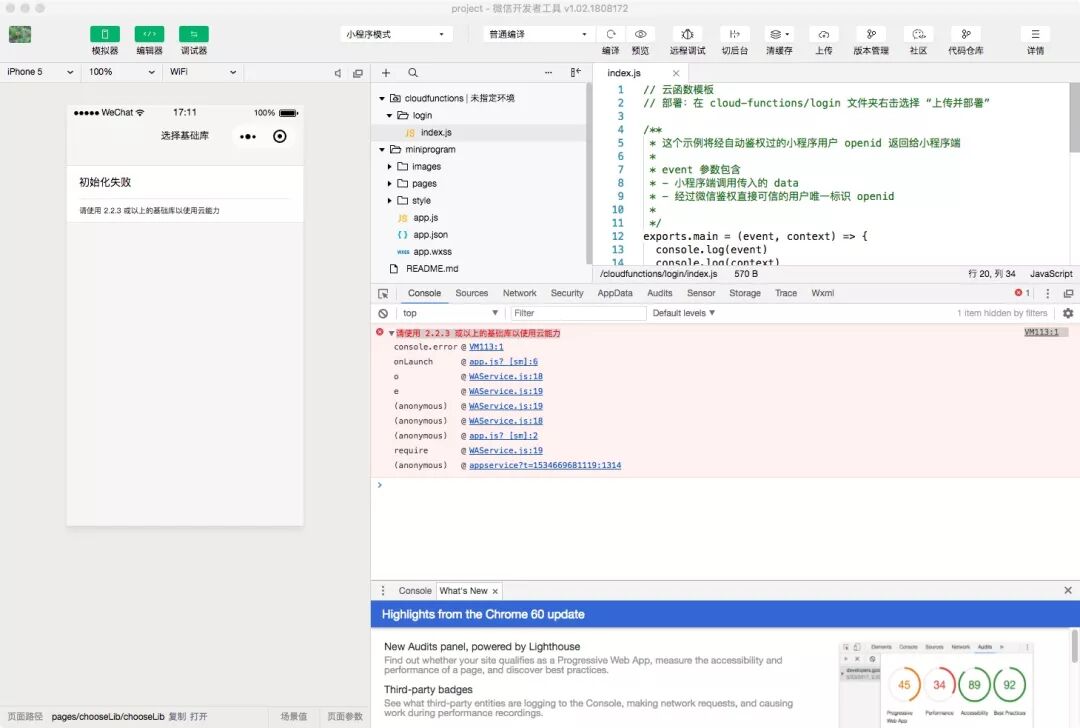This screenshot has height=728, width=1080.
Task: Open the WAService.js:18 link beside the 'o' row
Action: click(506, 377)
